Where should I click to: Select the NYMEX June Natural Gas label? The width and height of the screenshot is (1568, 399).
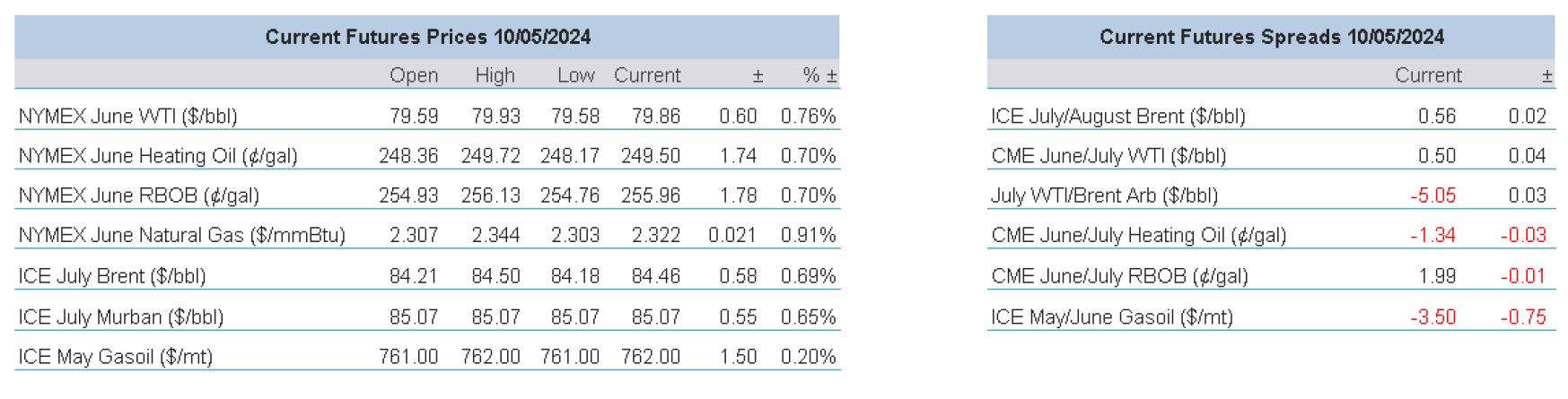[181, 236]
